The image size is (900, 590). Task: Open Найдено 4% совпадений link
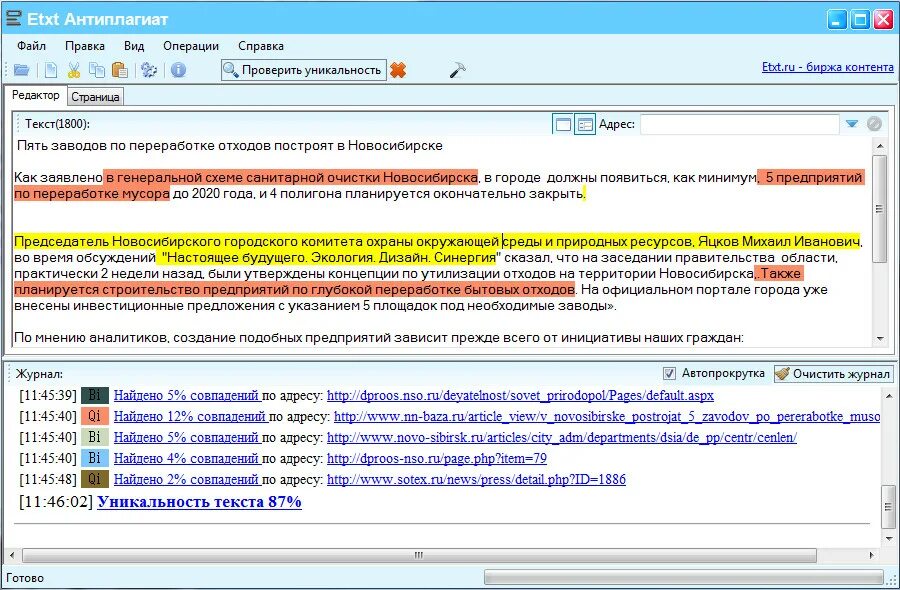click(187, 458)
